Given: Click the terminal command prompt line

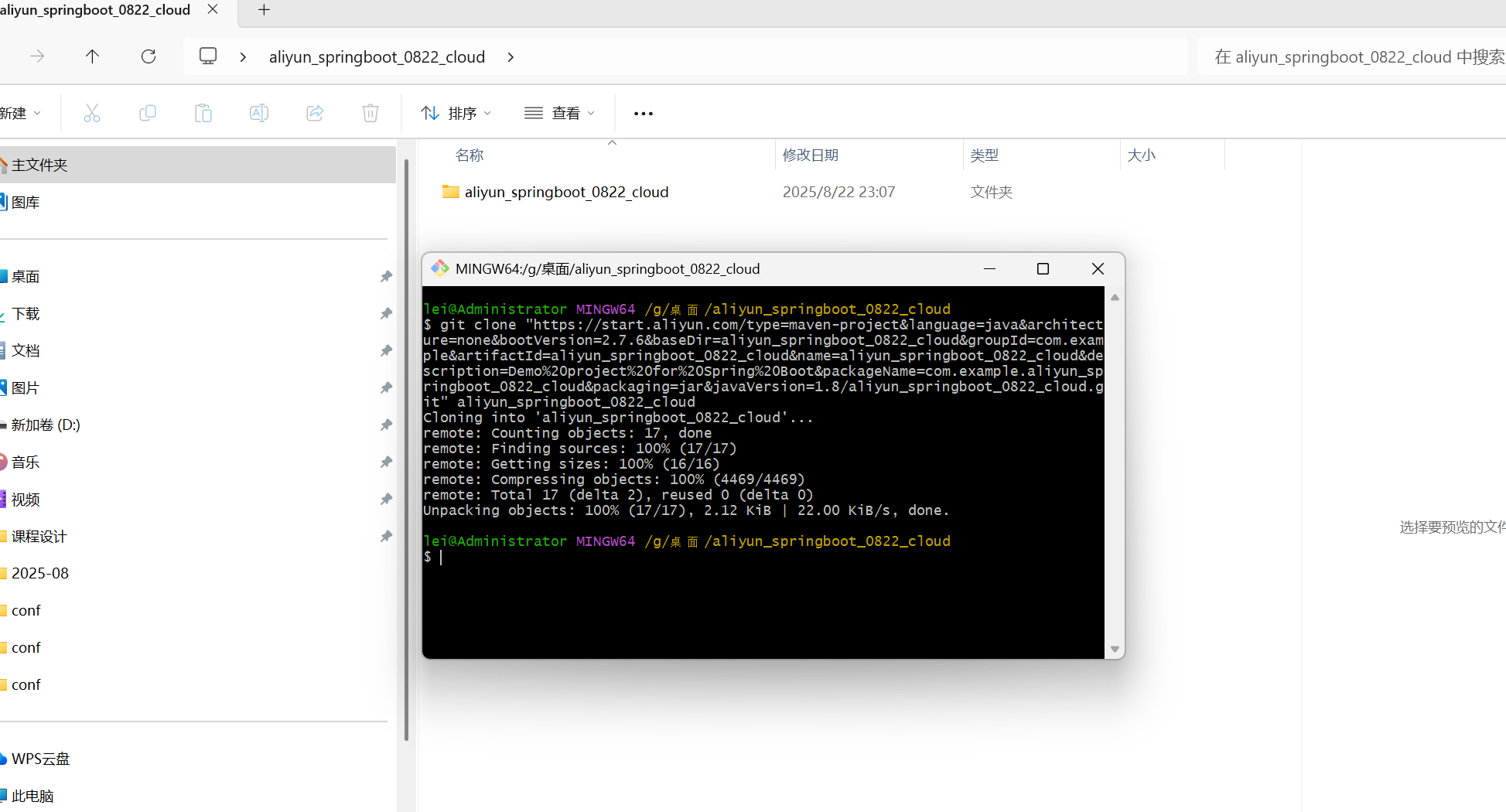Looking at the screenshot, I should click(763, 557).
